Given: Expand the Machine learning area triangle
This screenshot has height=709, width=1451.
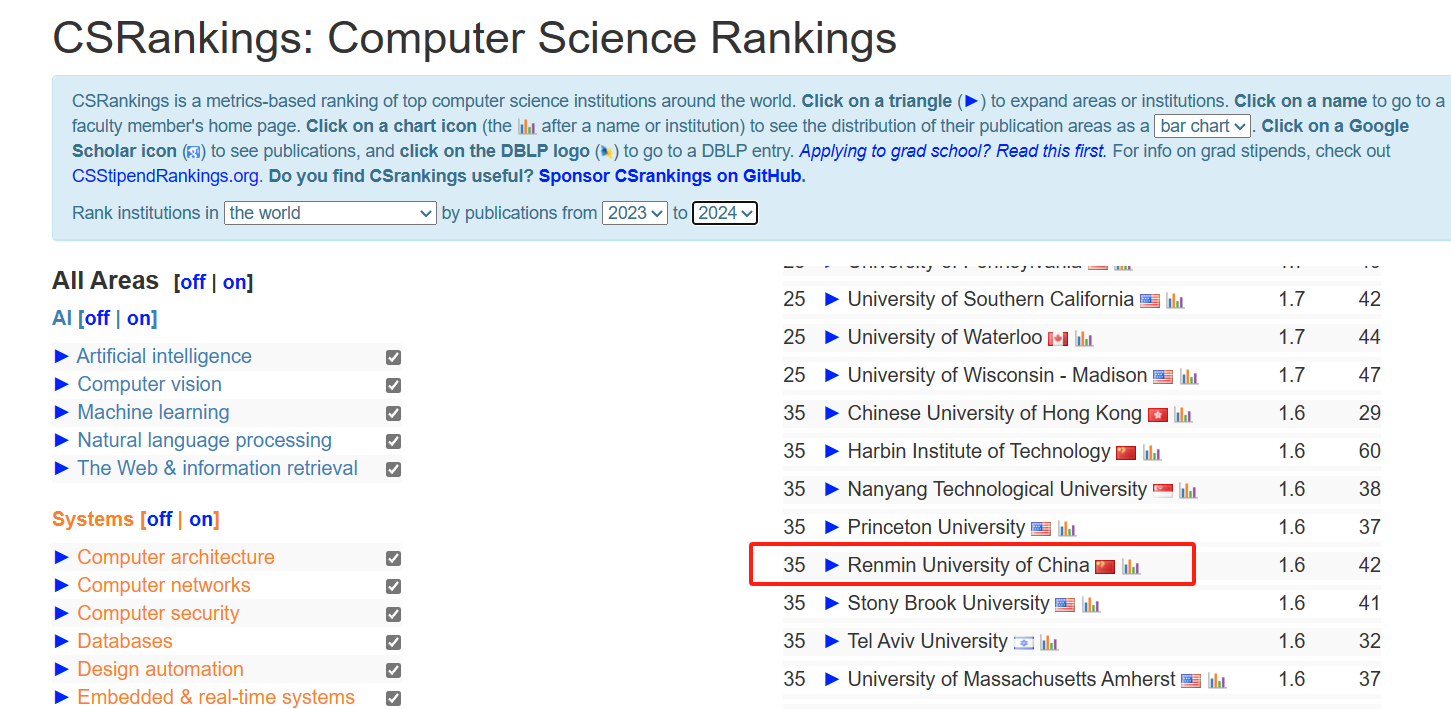Looking at the screenshot, I should (62, 412).
